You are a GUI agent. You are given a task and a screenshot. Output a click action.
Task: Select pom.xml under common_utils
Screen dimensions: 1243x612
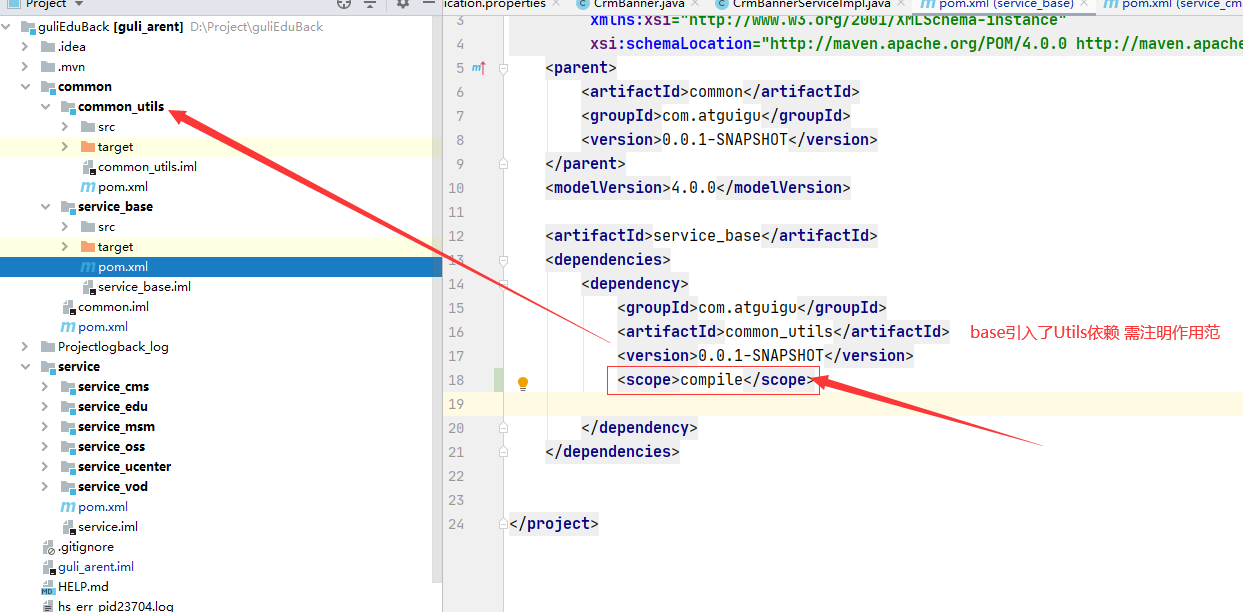click(123, 187)
